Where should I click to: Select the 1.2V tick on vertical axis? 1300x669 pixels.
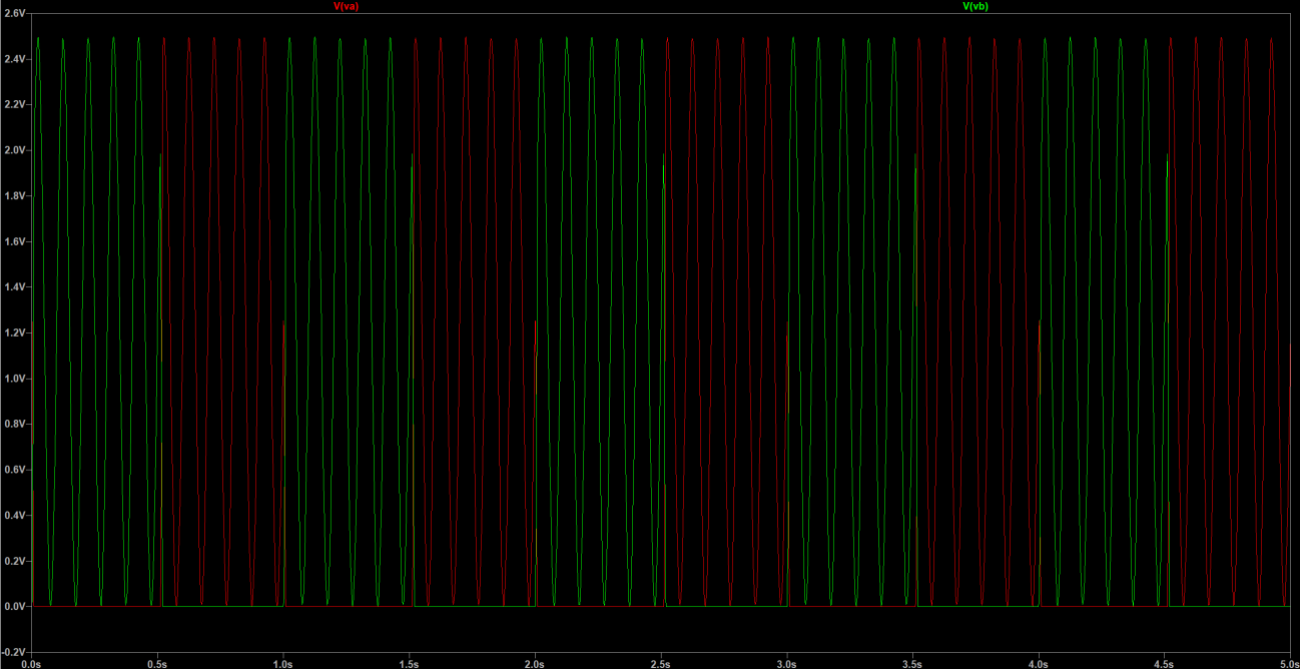[x=13, y=333]
